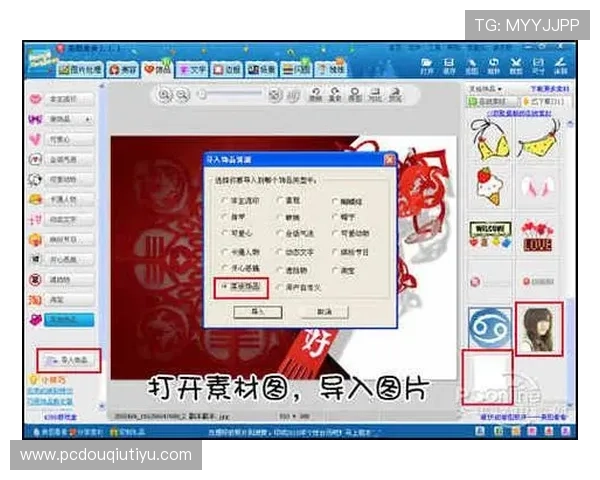This screenshot has height=480, width=600.
Task: Click the 淘宝 orange sidebar icon
Action: (35, 299)
